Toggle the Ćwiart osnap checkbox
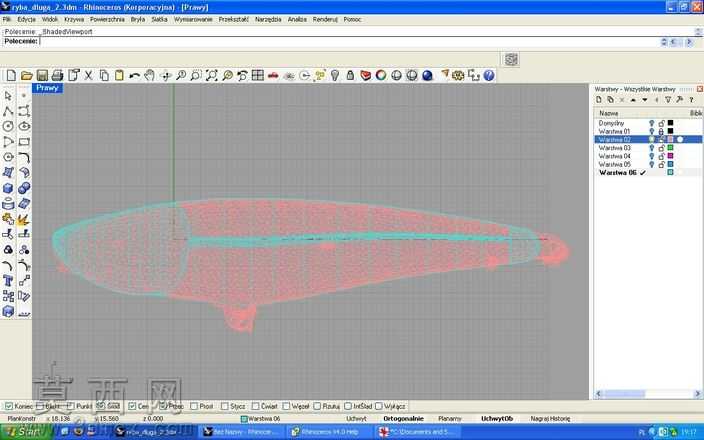The width and height of the screenshot is (704, 440). [x=255, y=406]
